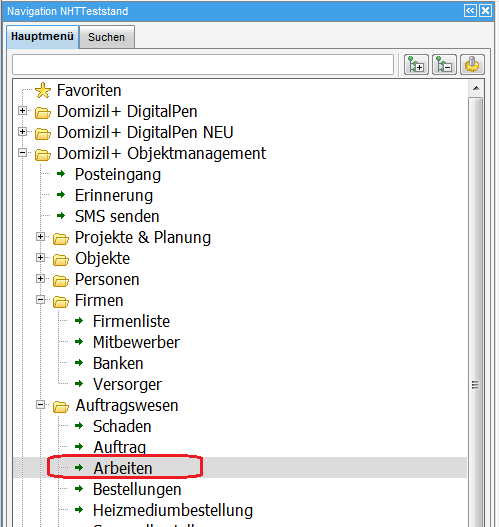Open SMS senden
The width and height of the screenshot is (499, 527).
click(117, 216)
